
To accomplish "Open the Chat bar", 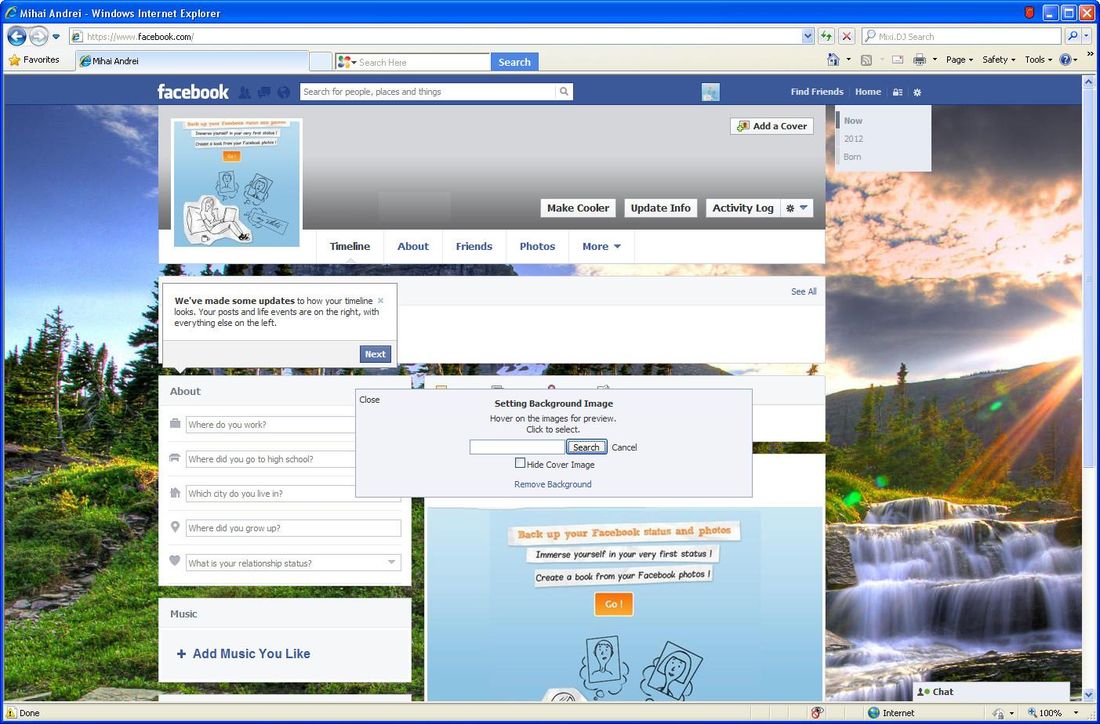I will (x=991, y=692).
